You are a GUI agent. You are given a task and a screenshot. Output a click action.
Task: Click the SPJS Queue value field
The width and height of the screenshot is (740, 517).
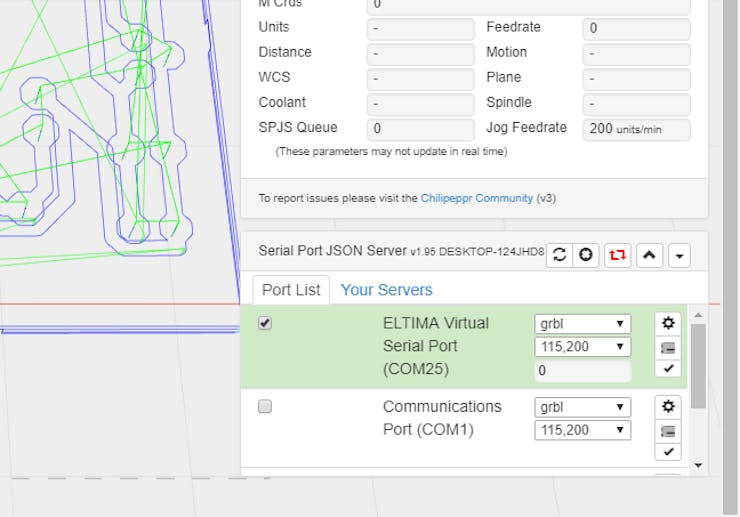420,129
